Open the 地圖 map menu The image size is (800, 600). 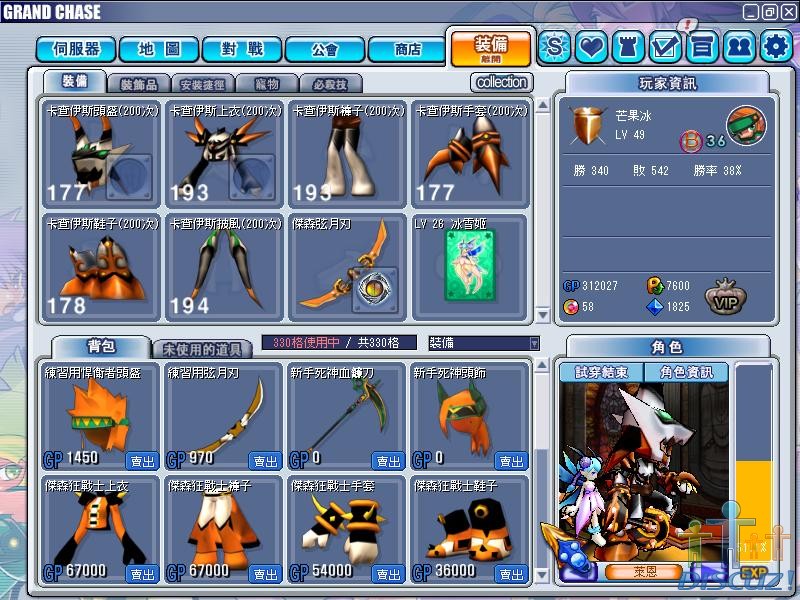[159, 49]
